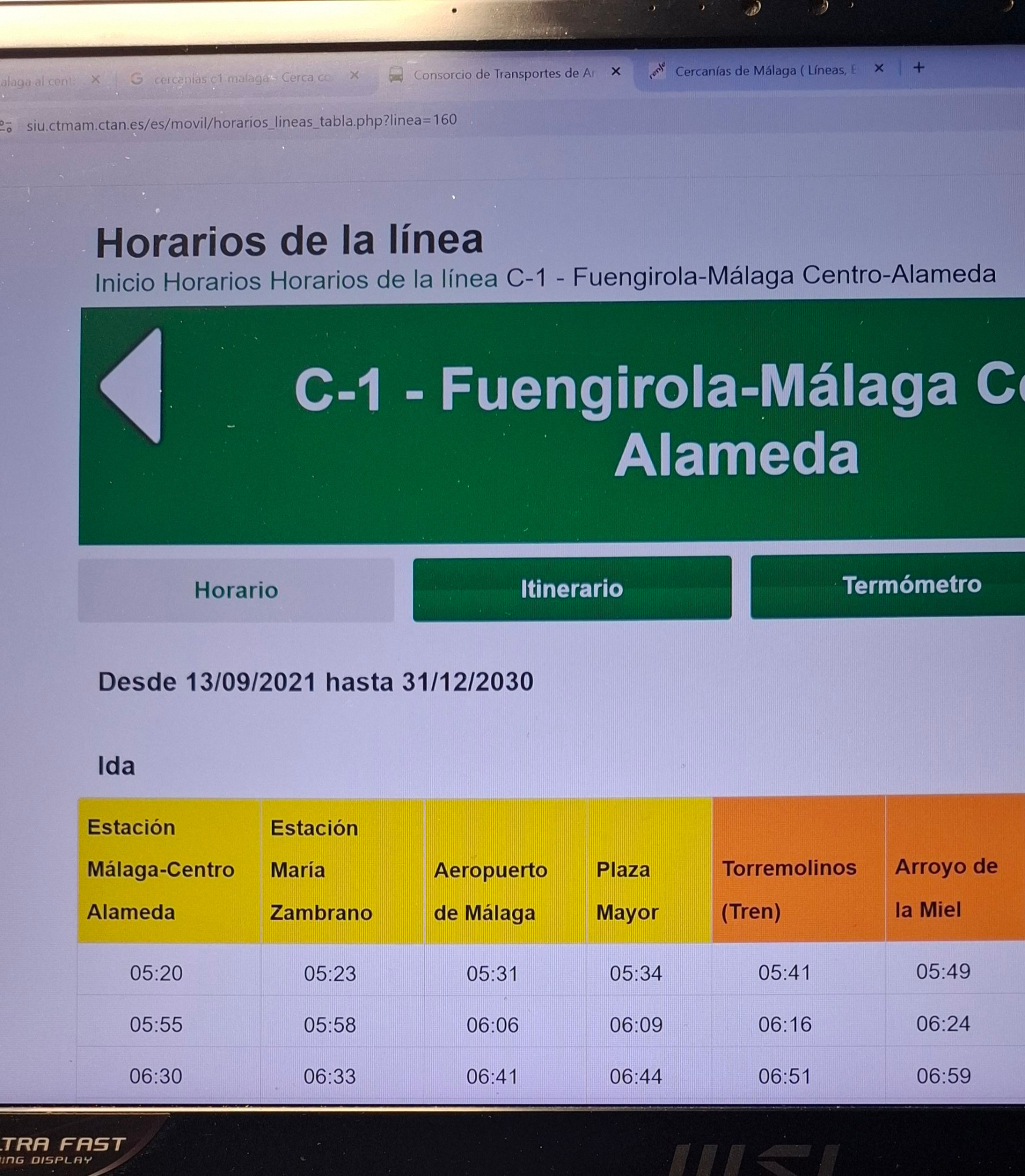Click the 06:59 time cell
This screenshot has width=1025, height=1176.
point(944,1075)
